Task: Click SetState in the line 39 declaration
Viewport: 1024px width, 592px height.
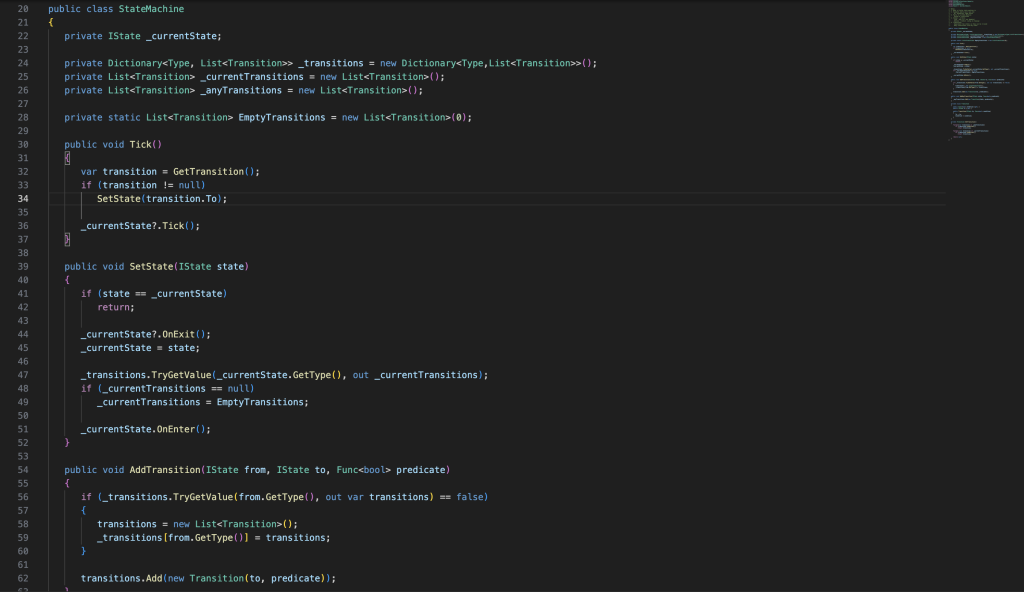Action: pyautogui.click(x=150, y=266)
